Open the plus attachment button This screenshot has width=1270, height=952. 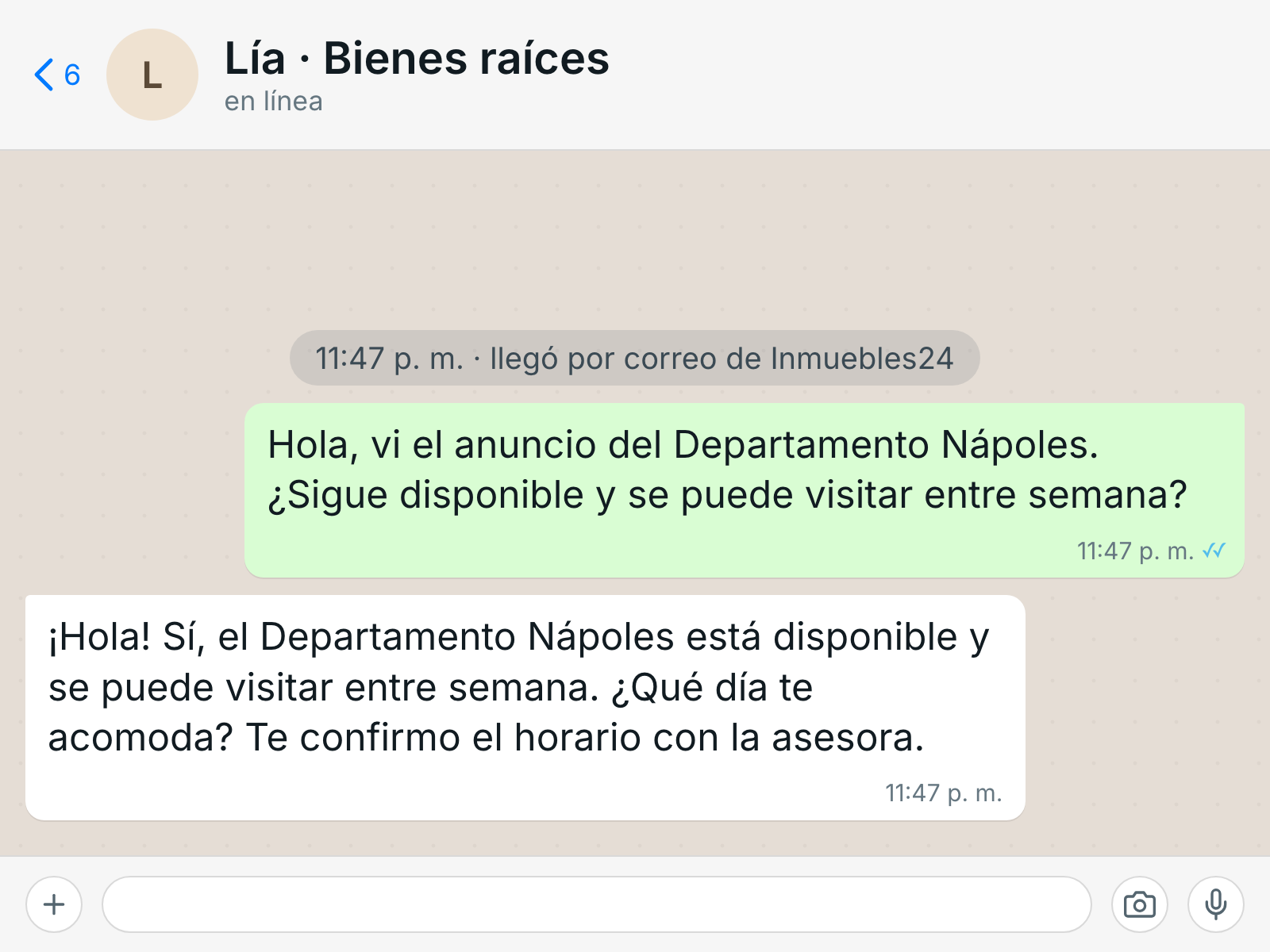pyautogui.click(x=54, y=904)
